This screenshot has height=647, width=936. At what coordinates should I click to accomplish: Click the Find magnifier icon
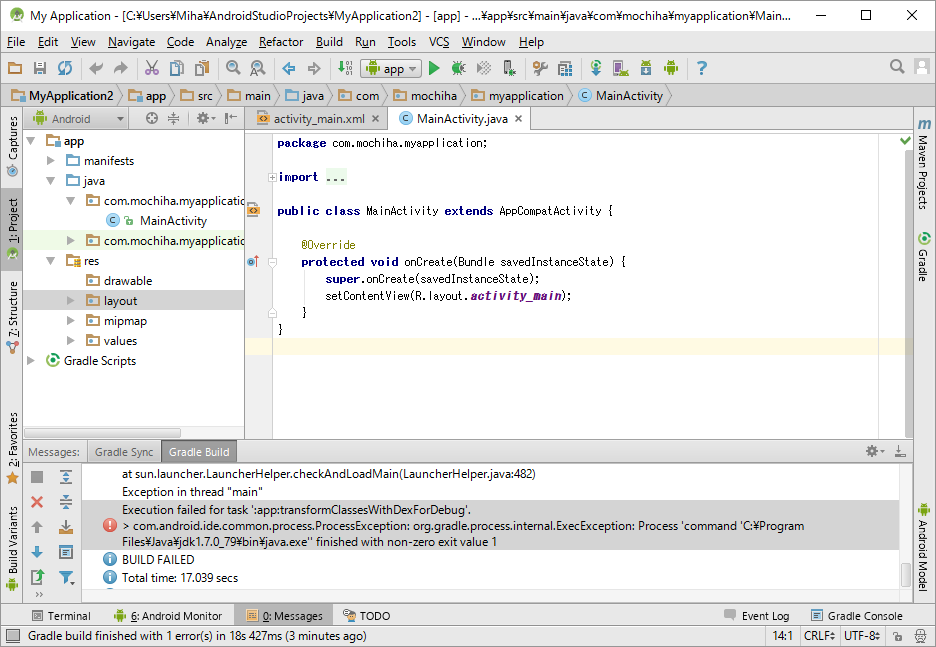(233, 68)
